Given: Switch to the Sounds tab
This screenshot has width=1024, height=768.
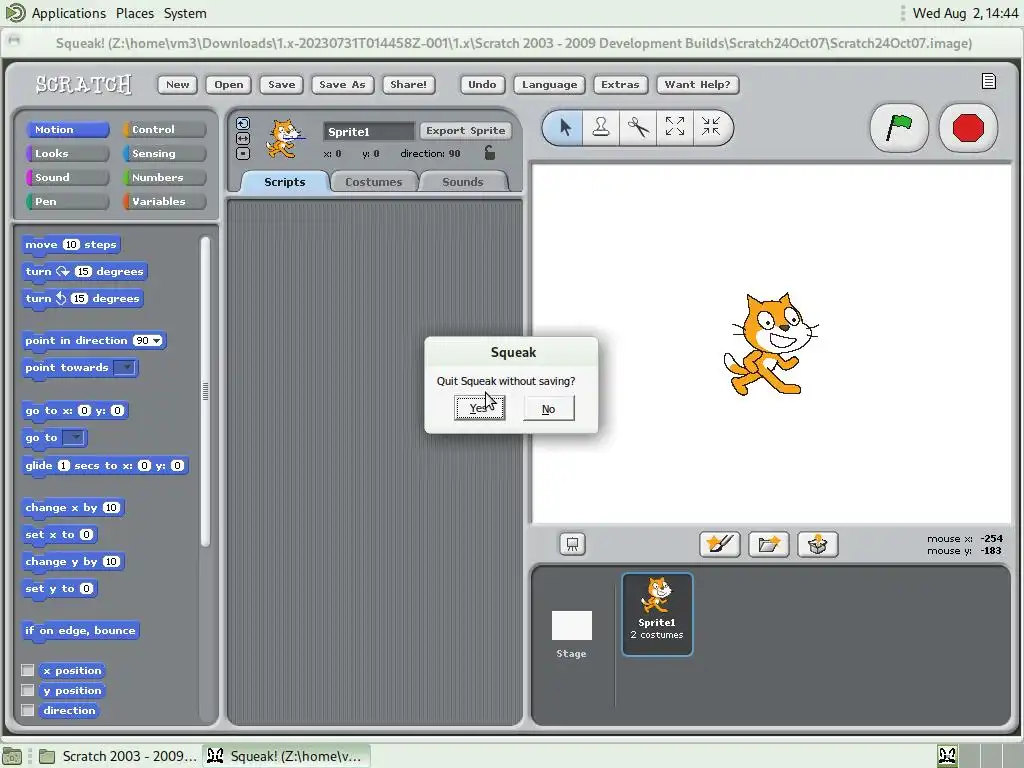Looking at the screenshot, I should 462,182.
